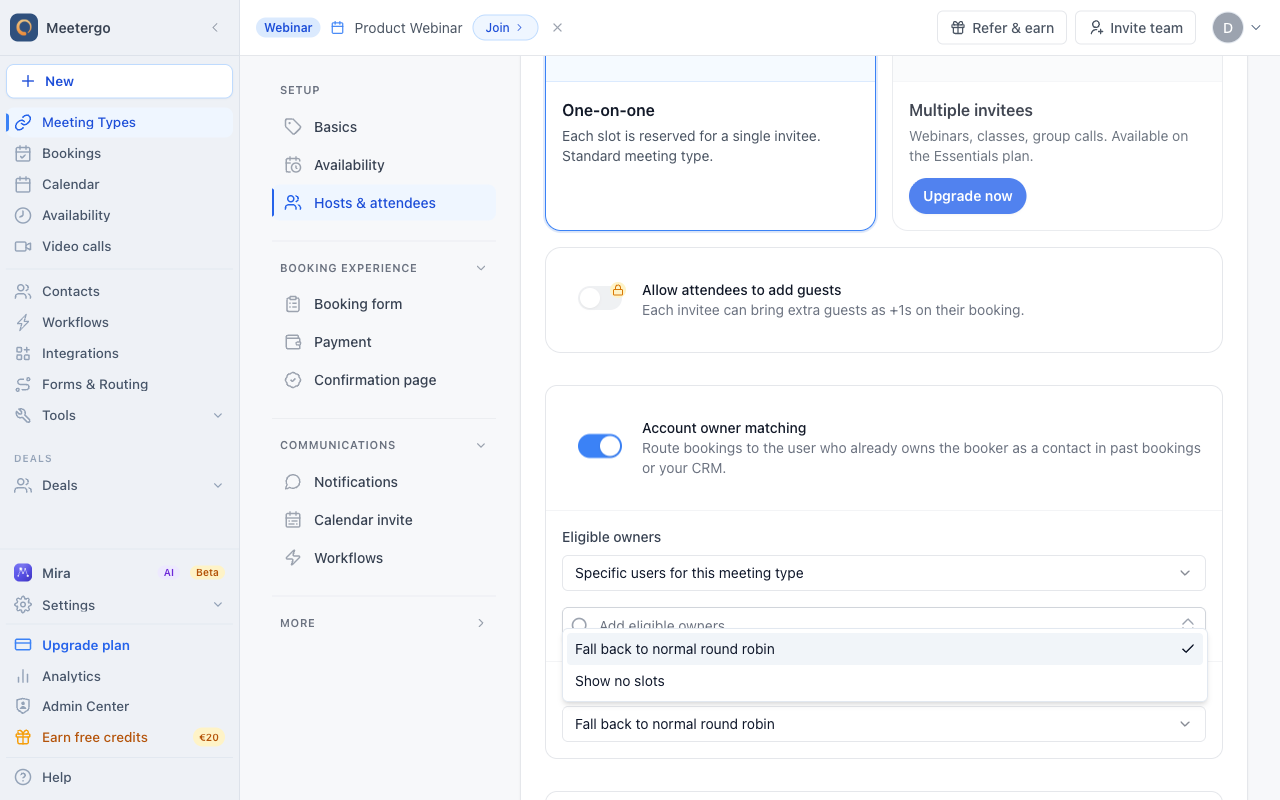Select Fall back to normal round robin option
The width and height of the screenshot is (1280, 800).
tap(884, 649)
